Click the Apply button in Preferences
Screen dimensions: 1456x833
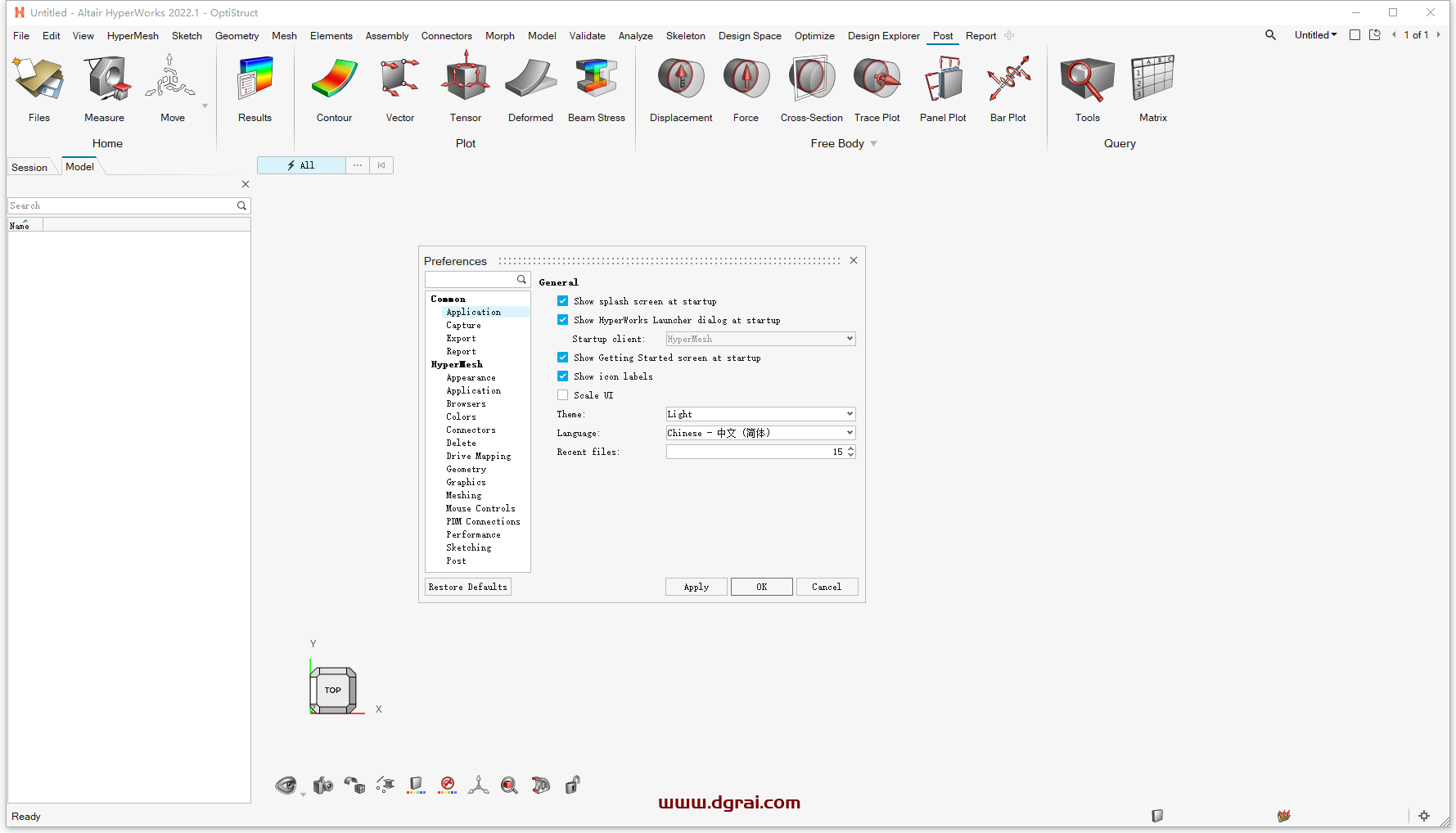696,587
